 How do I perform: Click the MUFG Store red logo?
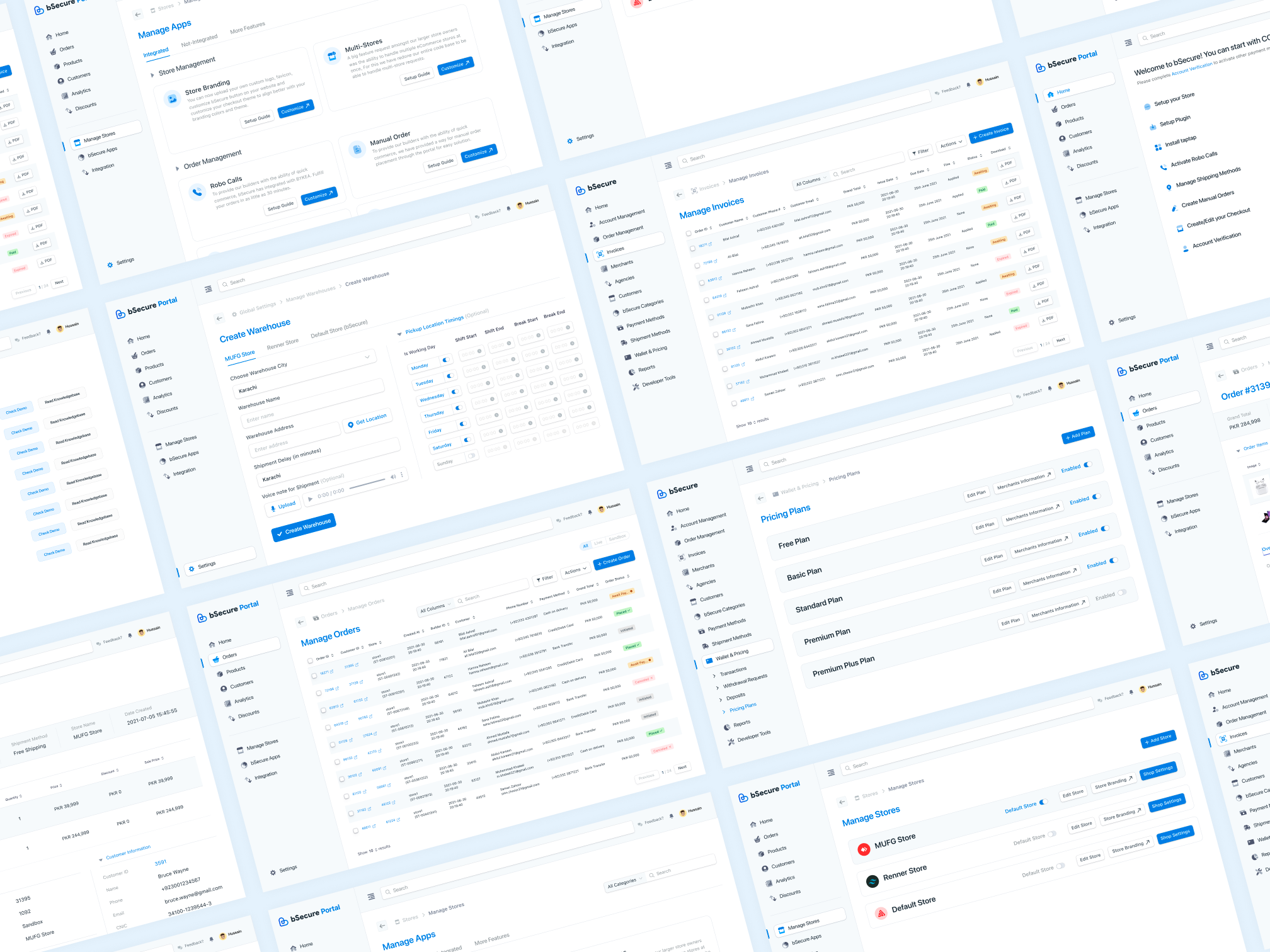pyautogui.click(x=864, y=849)
